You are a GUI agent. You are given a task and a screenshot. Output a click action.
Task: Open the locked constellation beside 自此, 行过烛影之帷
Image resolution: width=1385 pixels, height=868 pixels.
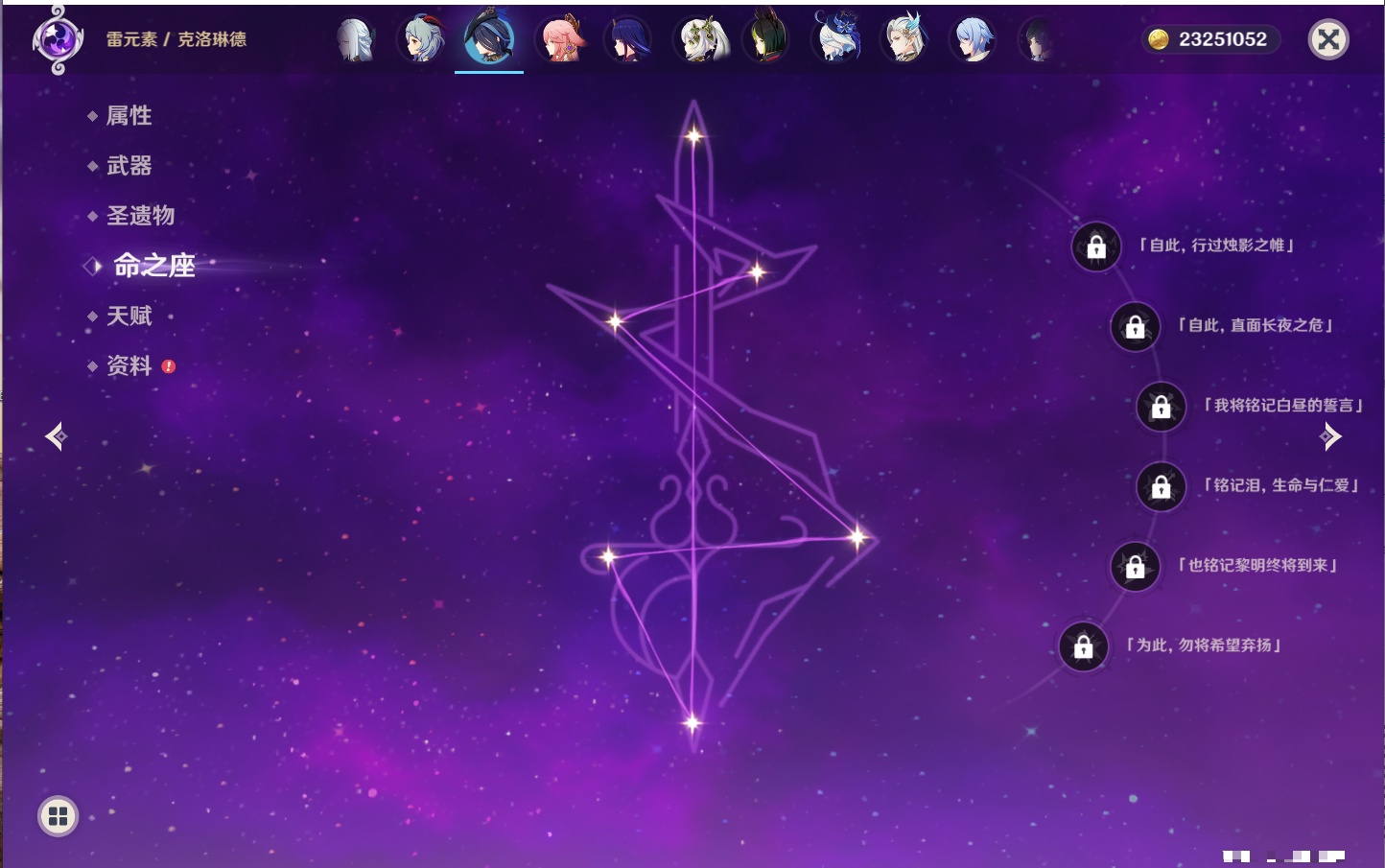[x=1096, y=247]
